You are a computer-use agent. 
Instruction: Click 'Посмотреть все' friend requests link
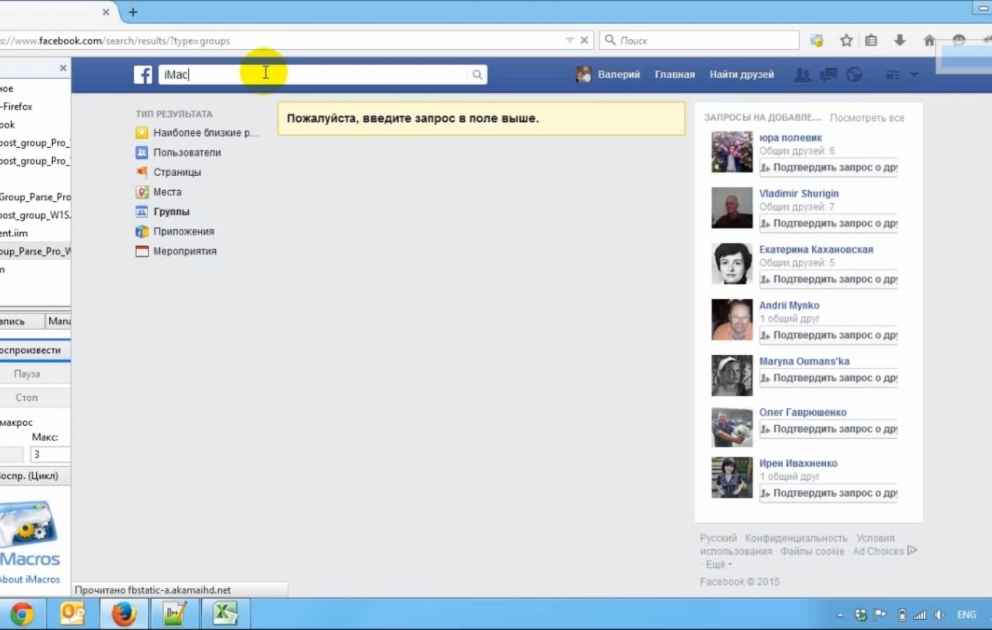click(x=867, y=118)
